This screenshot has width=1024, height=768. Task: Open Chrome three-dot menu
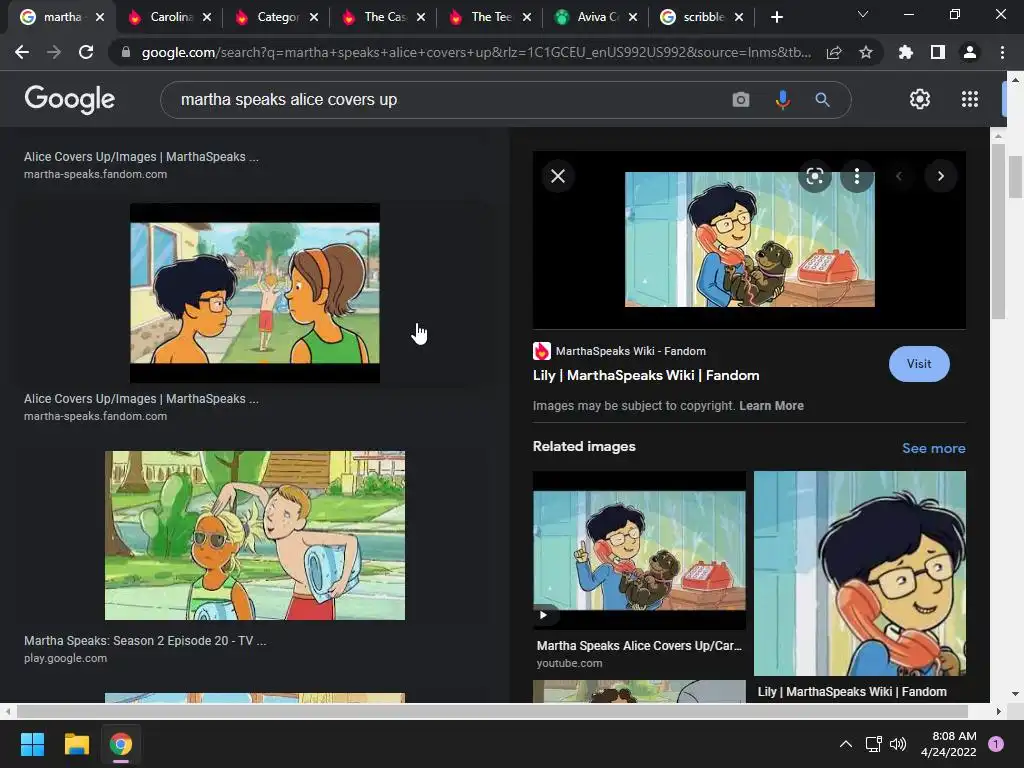click(1002, 52)
